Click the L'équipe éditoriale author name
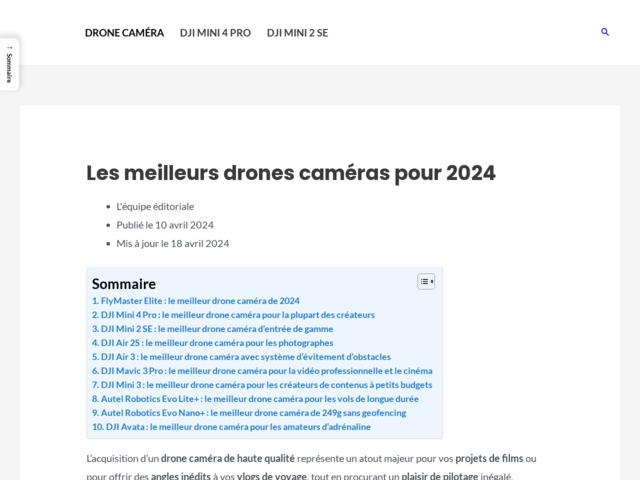 pyautogui.click(x=155, y=206)
